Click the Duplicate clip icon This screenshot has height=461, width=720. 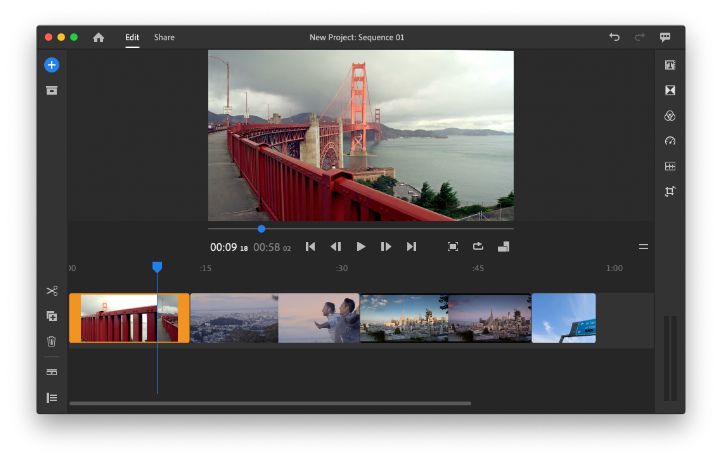coord(51,316)
